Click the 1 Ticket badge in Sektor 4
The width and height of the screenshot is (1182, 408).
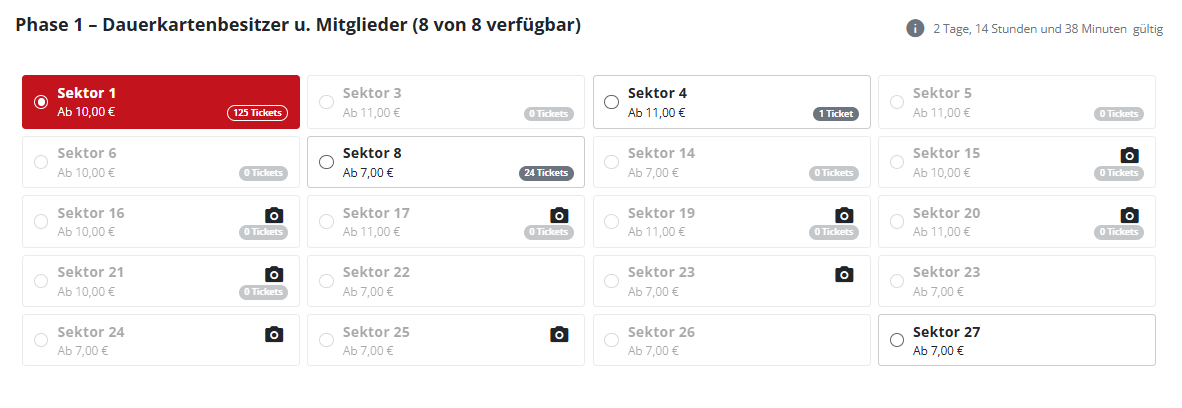[x=835, y=114]
